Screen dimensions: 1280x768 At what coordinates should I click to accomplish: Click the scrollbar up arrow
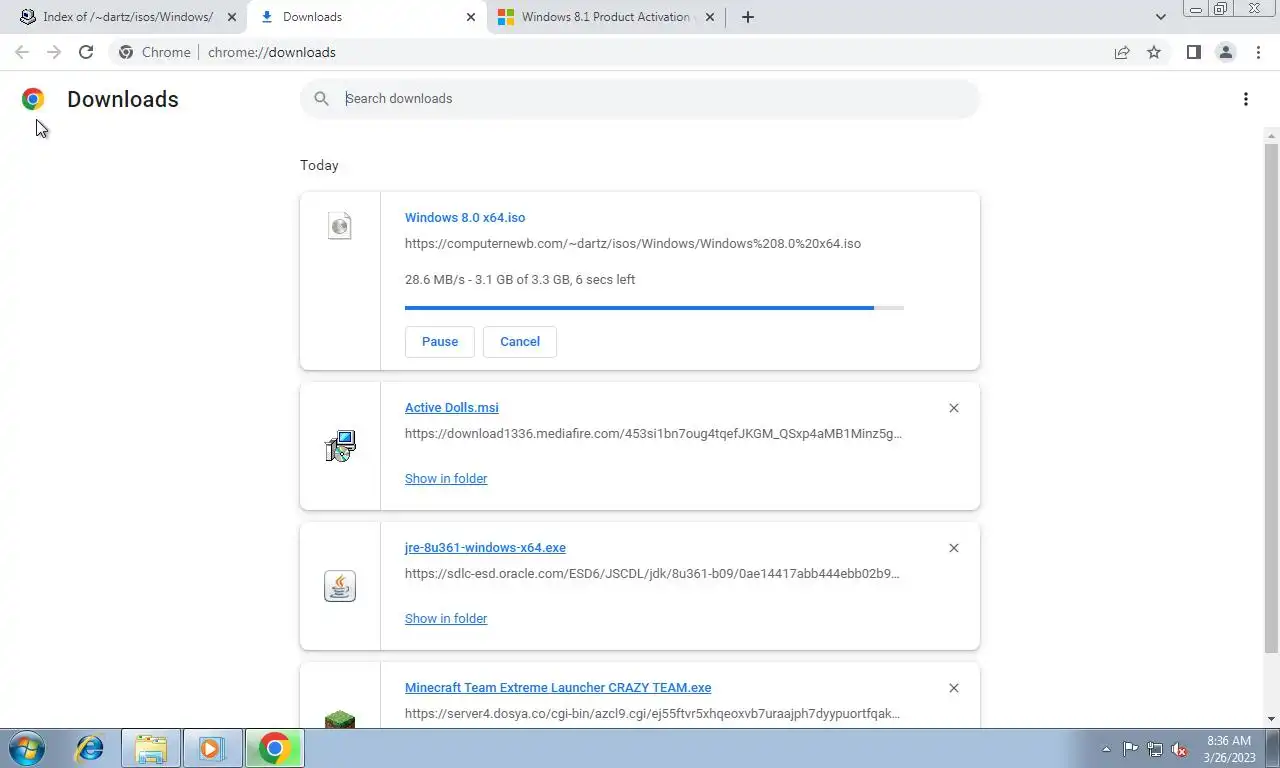tap(1272, 135)
